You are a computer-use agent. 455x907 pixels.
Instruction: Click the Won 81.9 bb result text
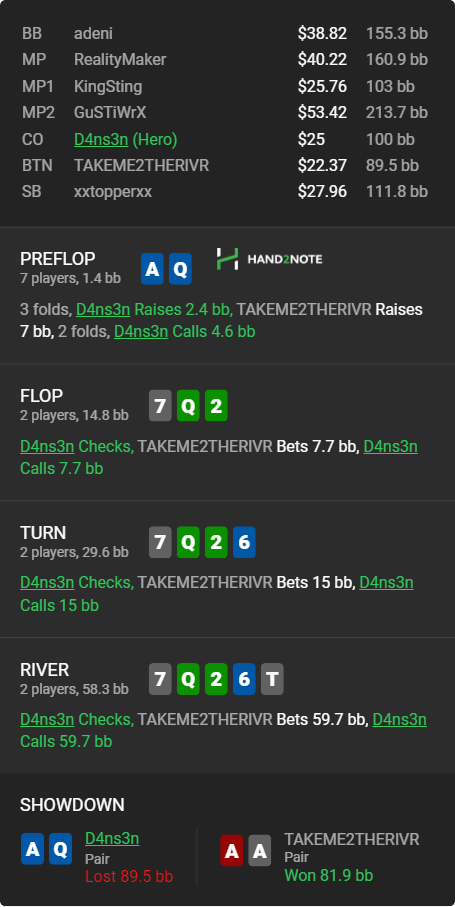pyautogui.click(x=328, y=875)
